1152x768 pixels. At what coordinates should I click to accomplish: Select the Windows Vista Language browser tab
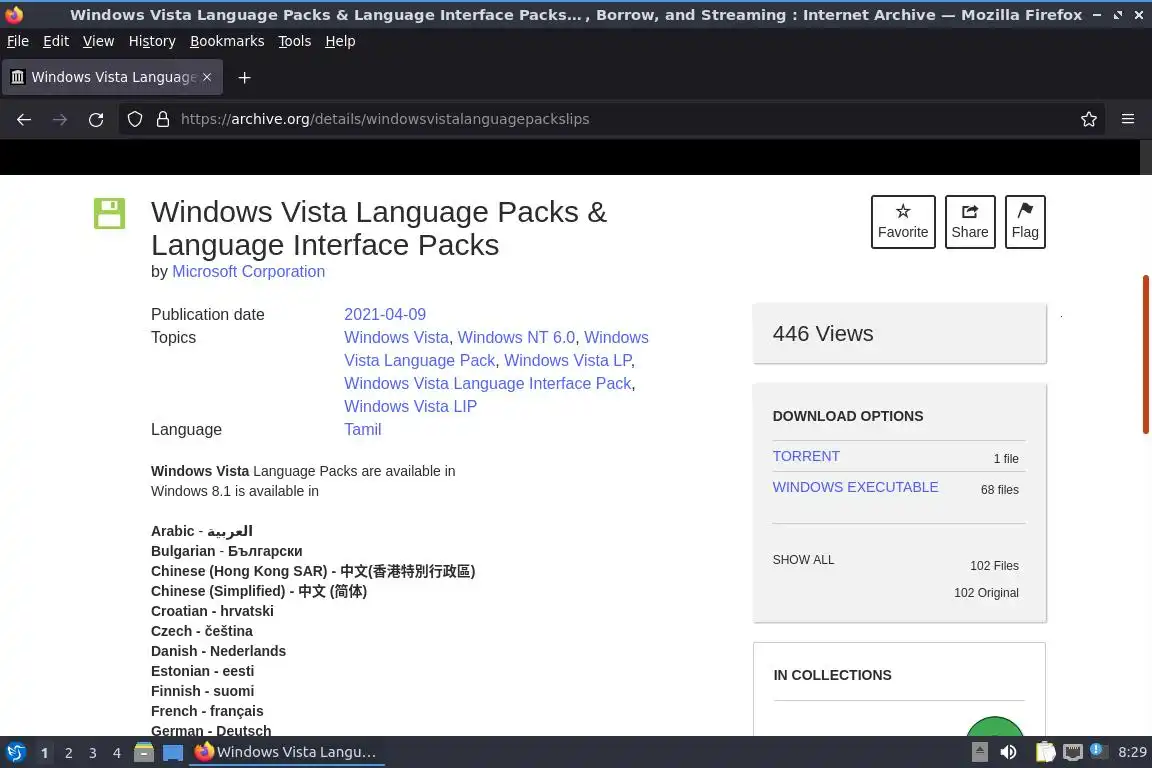pos(112,77)
